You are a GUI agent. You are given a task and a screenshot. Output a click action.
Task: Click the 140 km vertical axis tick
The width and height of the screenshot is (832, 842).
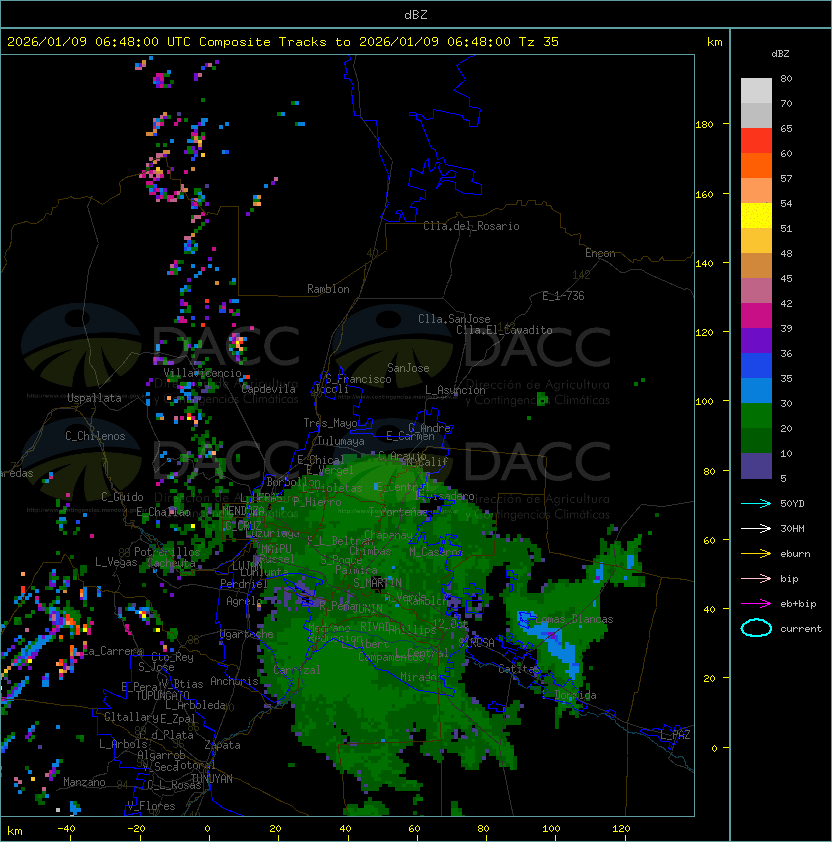tap(704, 264)
